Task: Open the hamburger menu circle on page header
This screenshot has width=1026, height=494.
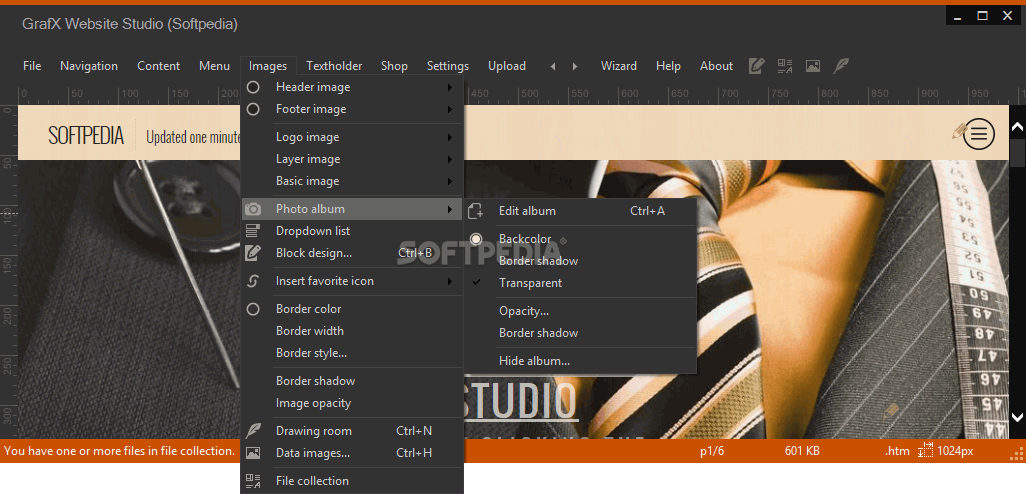Action: pyautogui.click(x=979, y=134)
